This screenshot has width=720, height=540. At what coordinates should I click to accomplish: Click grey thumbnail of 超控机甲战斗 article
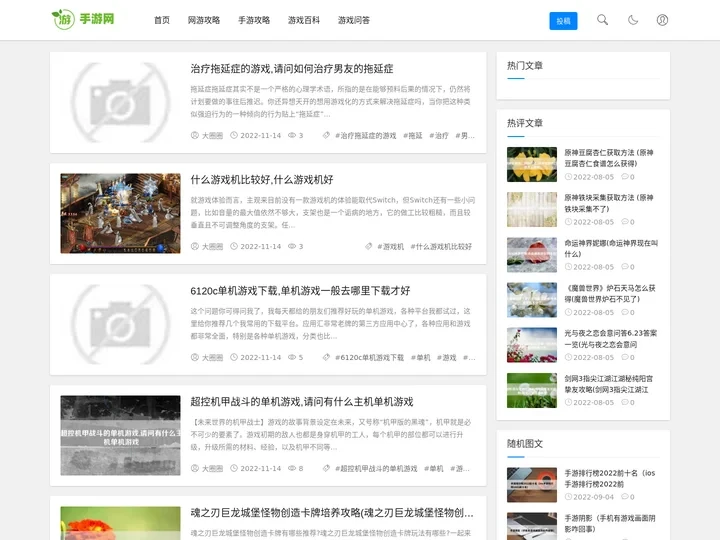coord(120,435)
